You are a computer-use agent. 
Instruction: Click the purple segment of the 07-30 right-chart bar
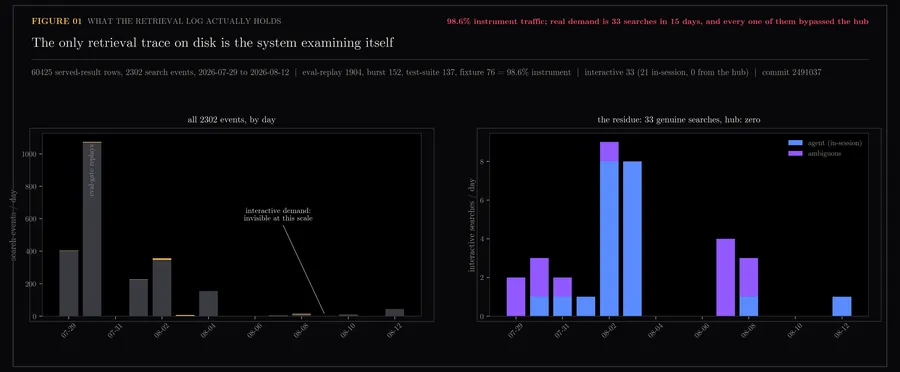pos(540,277)
